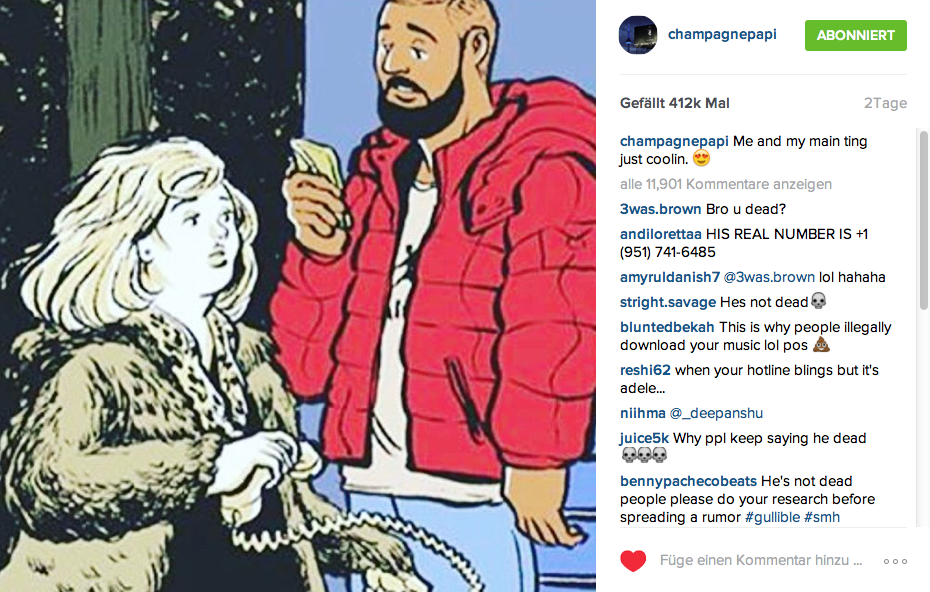This screenshot has width=930, height=592.
Task: Open the champagnepapi profile avatar
Action: (x=638, y=35)
